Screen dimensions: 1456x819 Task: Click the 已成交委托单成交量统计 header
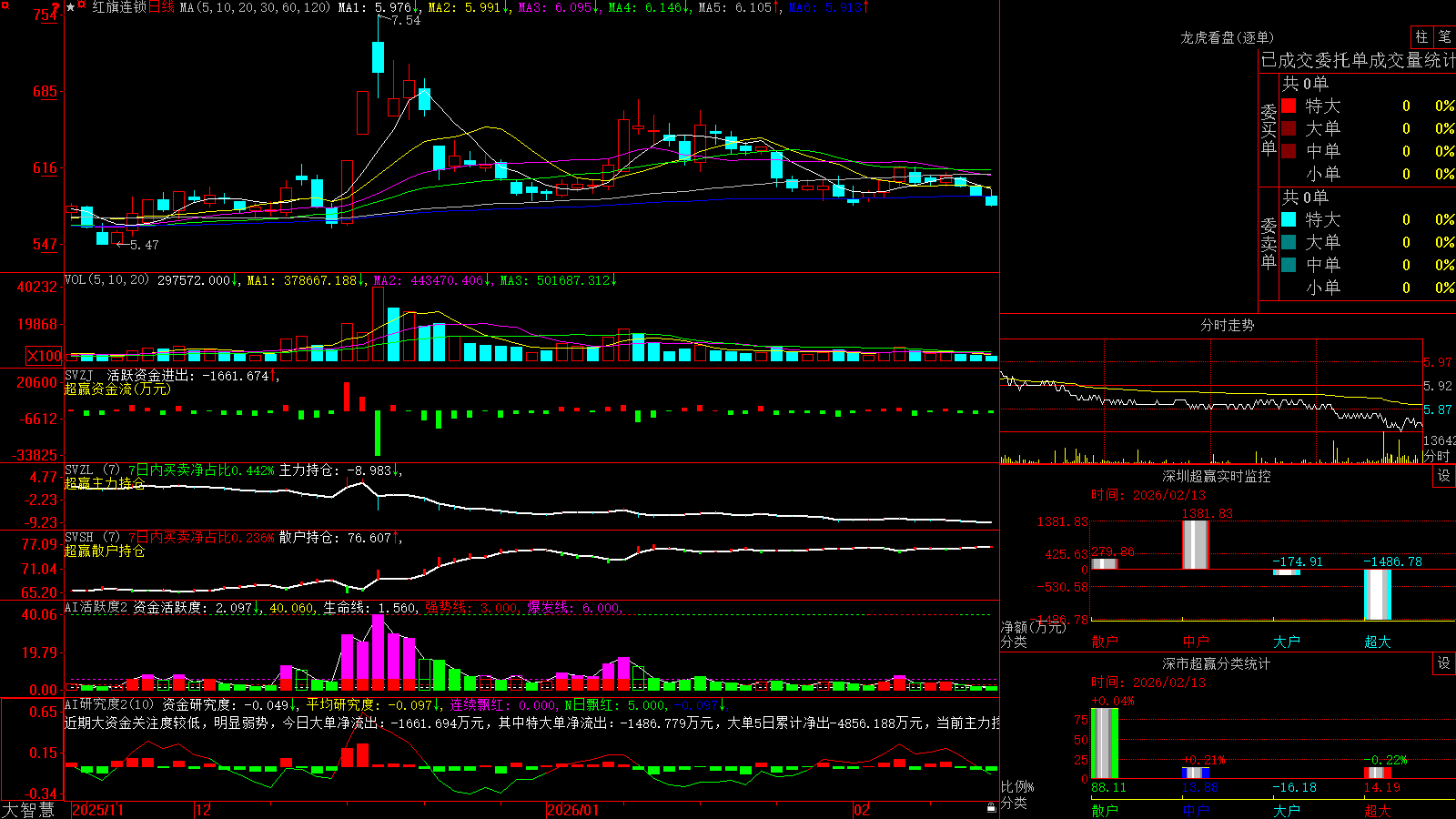tap(1358, 60)
